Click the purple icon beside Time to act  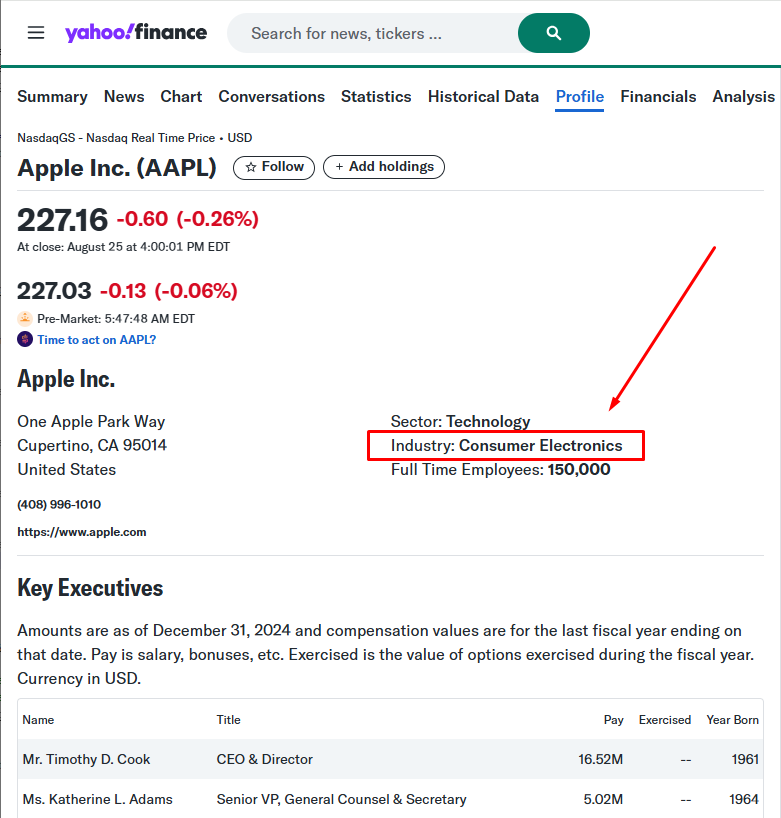(25, 339)
